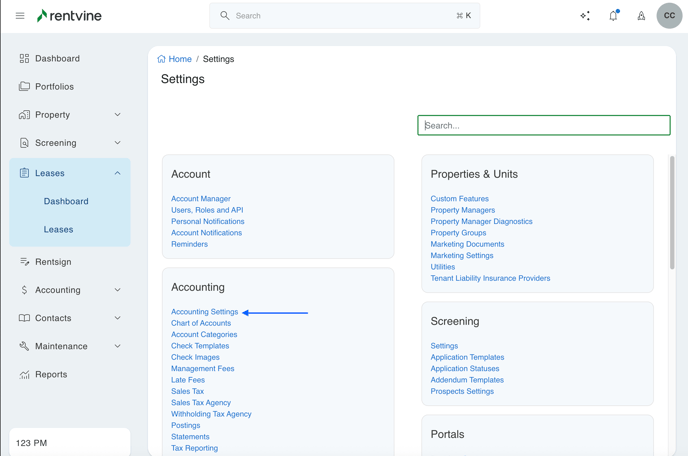
Task: Open Rentsign from the sidebar
Action: click(53, 262)
